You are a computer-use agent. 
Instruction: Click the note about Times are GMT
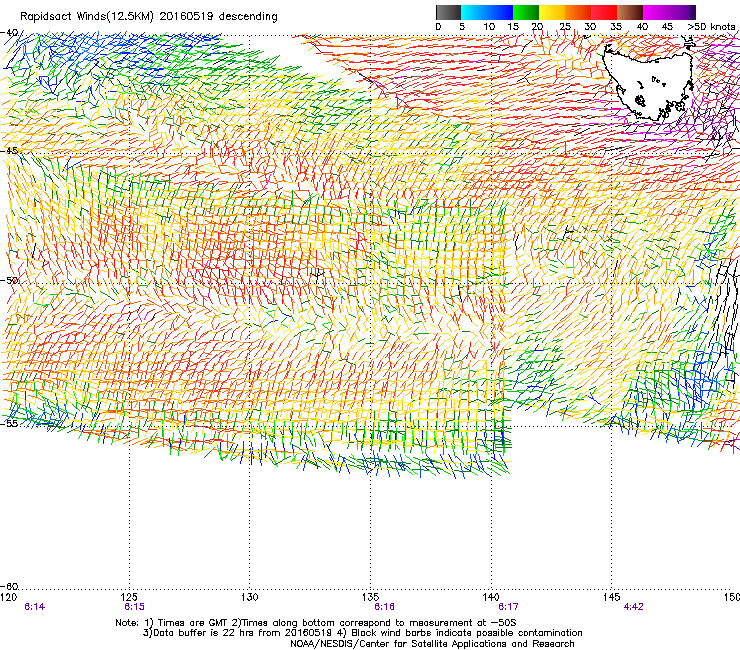pos(187,623)
